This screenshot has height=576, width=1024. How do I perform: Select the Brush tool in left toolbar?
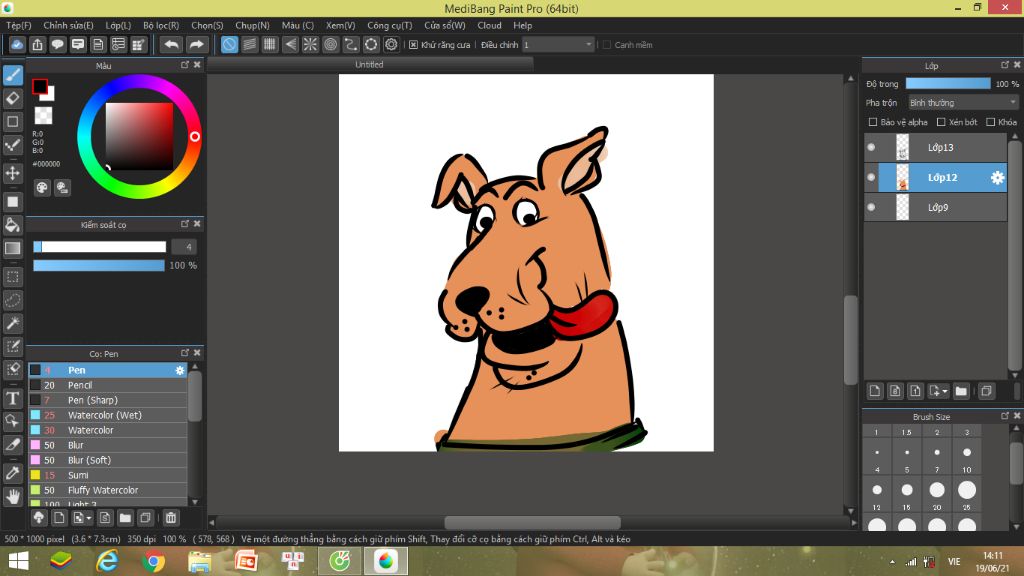(x=13, y=75)
